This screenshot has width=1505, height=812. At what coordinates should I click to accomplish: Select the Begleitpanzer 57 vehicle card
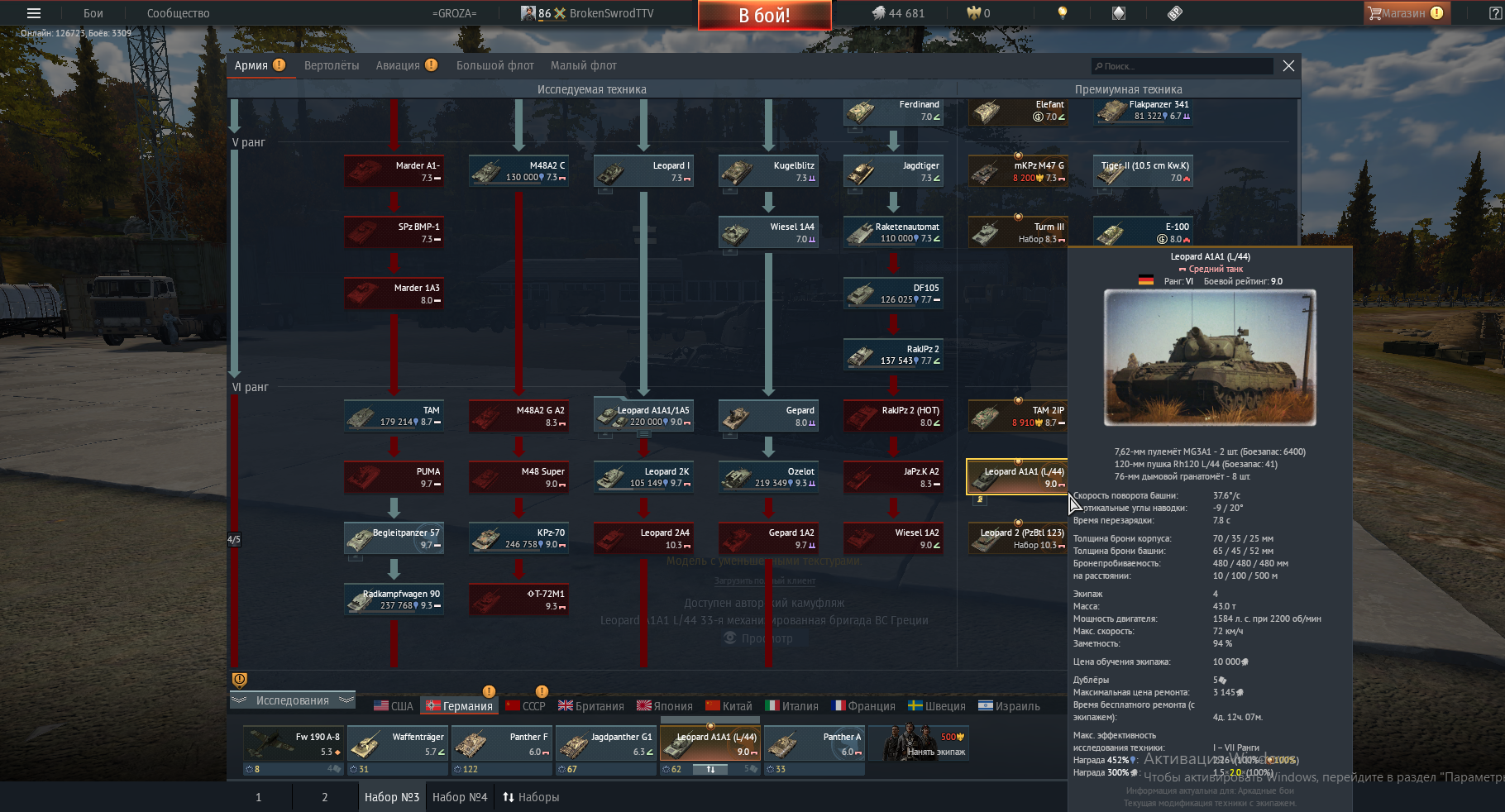point(394,538)
